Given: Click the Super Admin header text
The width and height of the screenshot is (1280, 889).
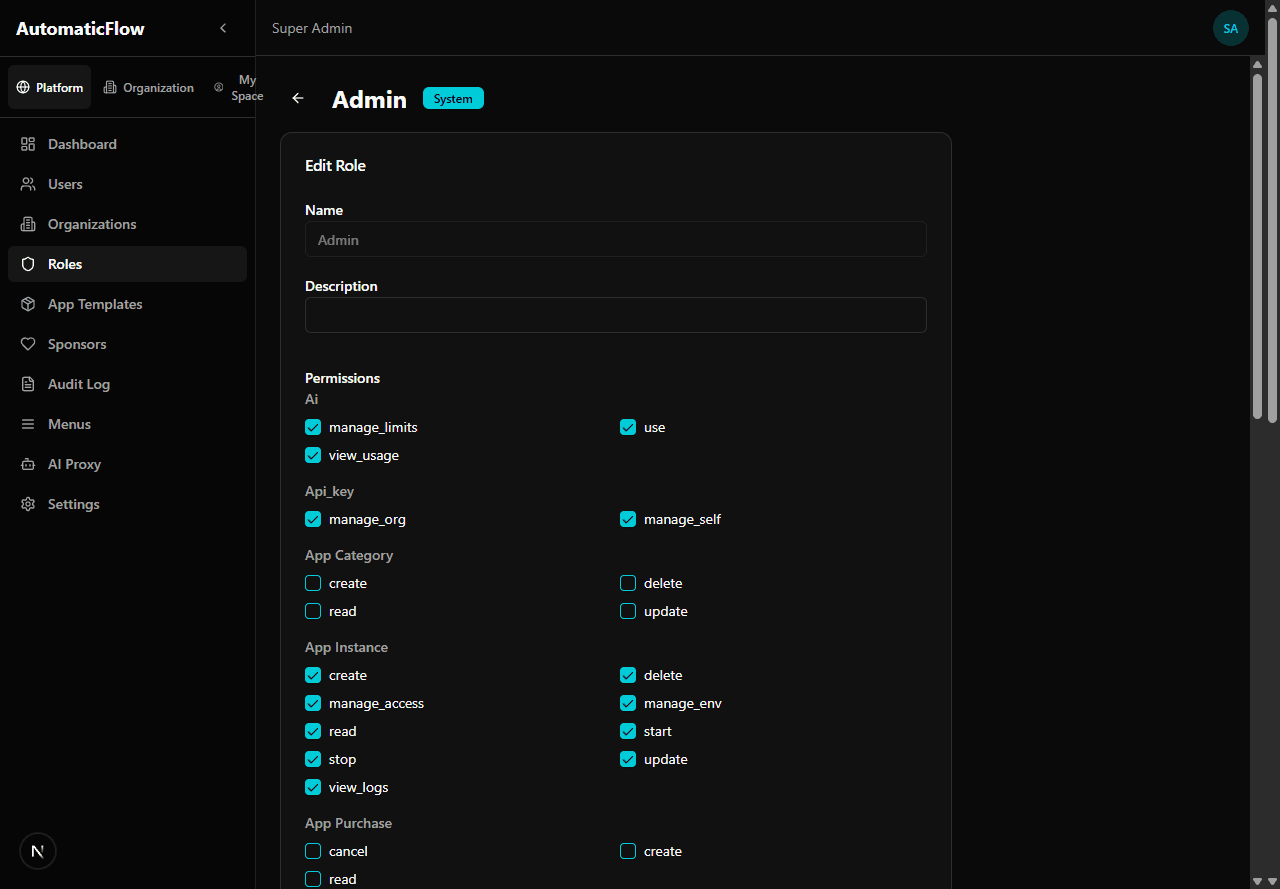Looking at the screenshot, I should [x=312, y=28].
